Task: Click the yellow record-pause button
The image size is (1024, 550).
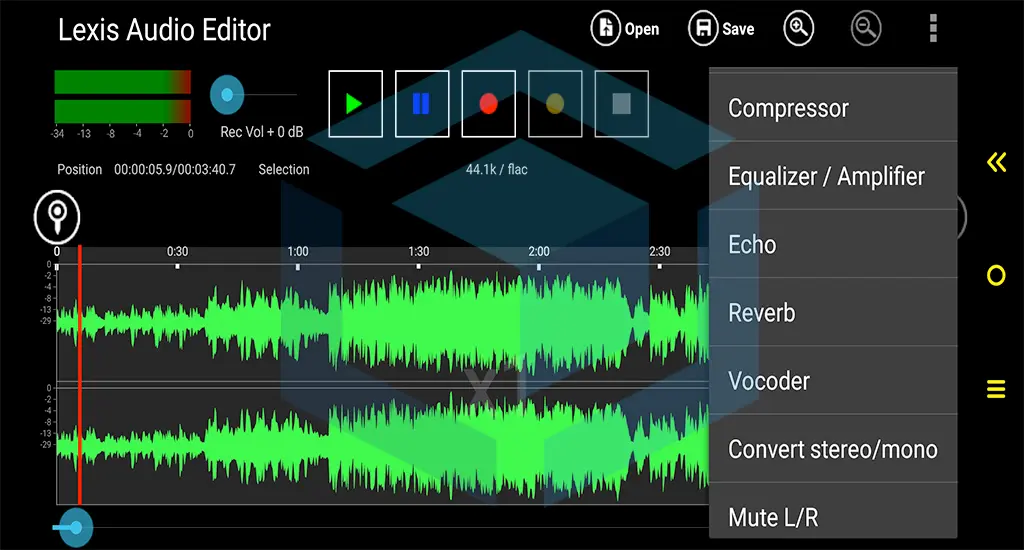Action: pyautogui.click(x=555, y=104)
